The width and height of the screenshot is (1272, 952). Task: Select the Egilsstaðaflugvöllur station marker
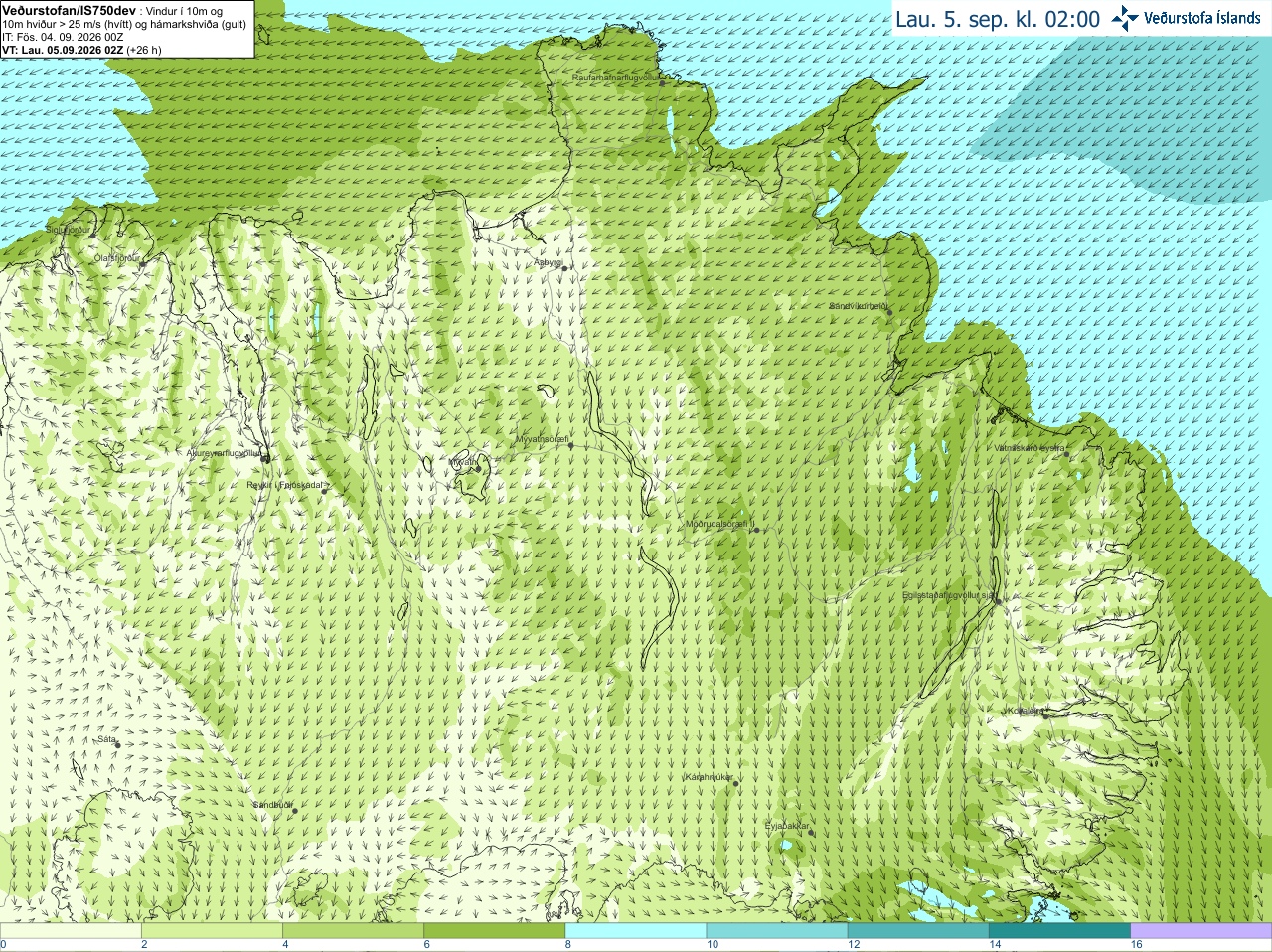(x=998, y=600)
